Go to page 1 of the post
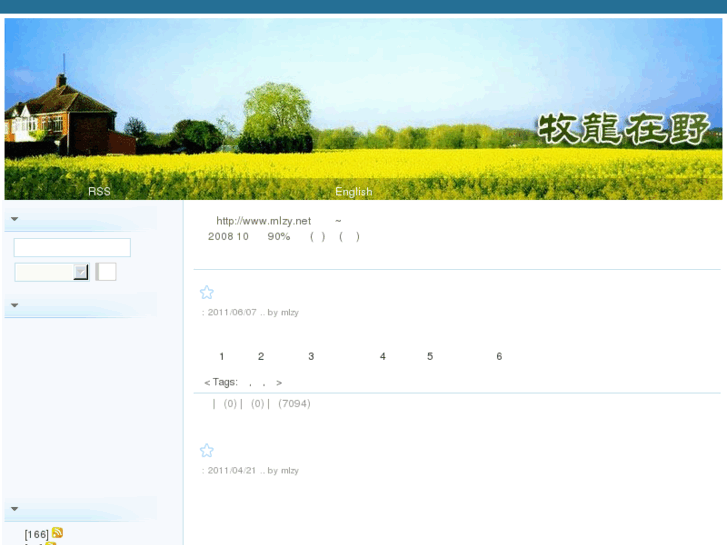727x545 pixels. [222, 356]
